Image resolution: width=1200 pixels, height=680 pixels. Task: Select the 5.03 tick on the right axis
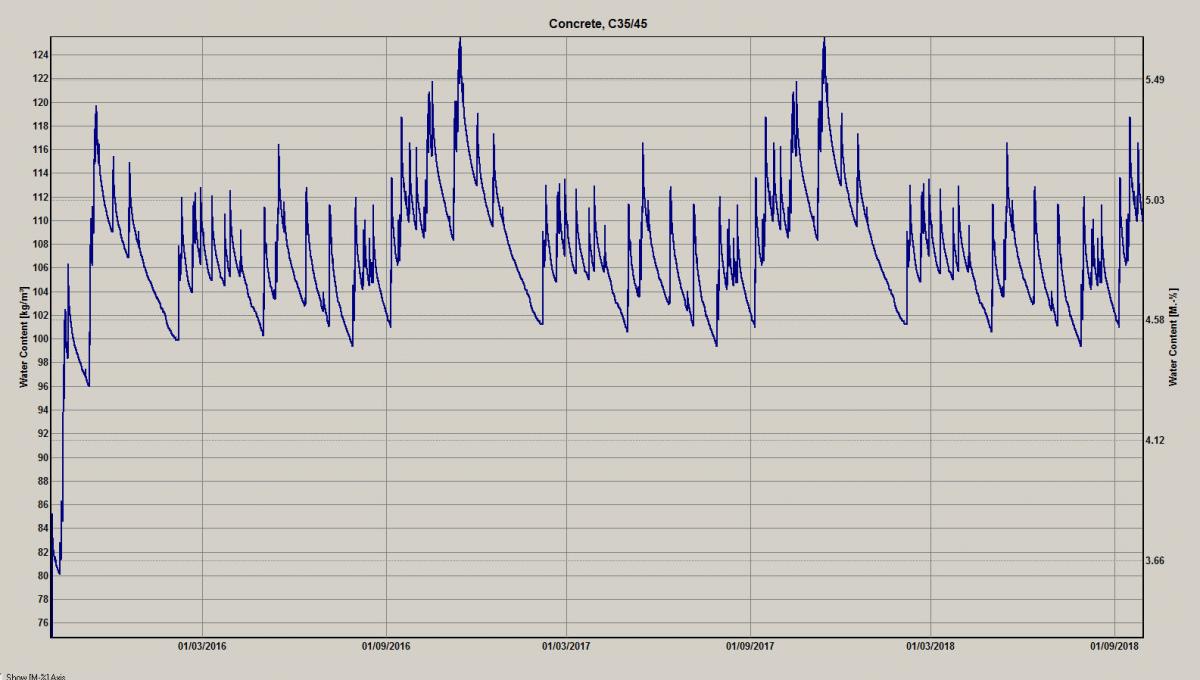(x=1157, y=200)
